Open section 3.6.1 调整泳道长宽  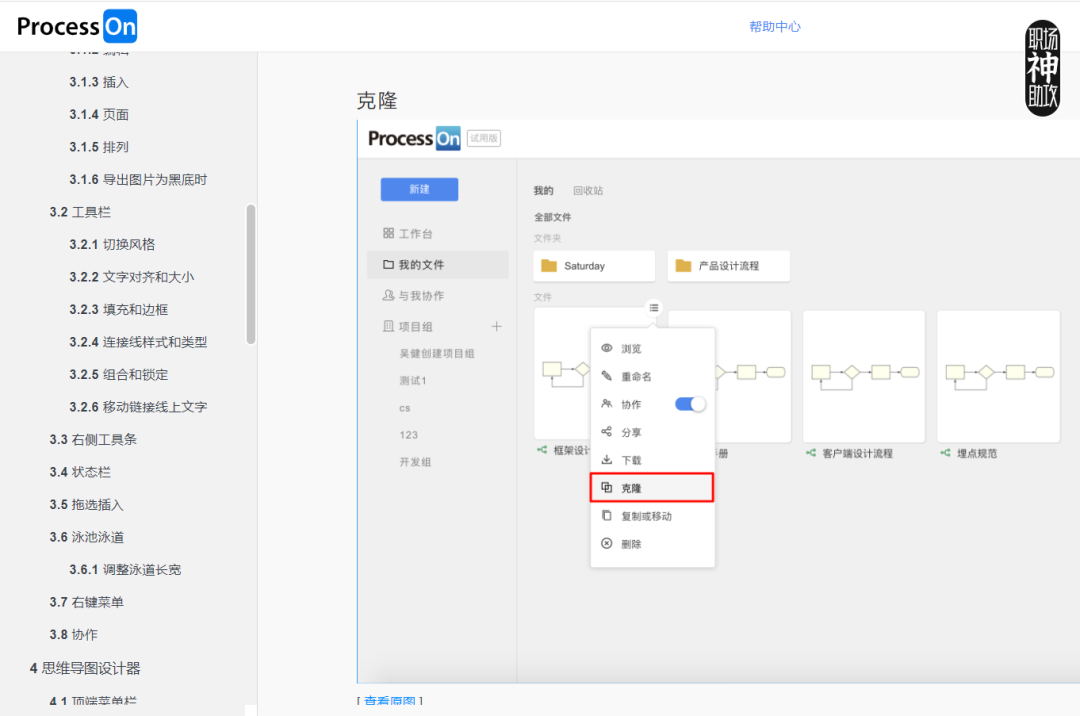click(125, 569)
